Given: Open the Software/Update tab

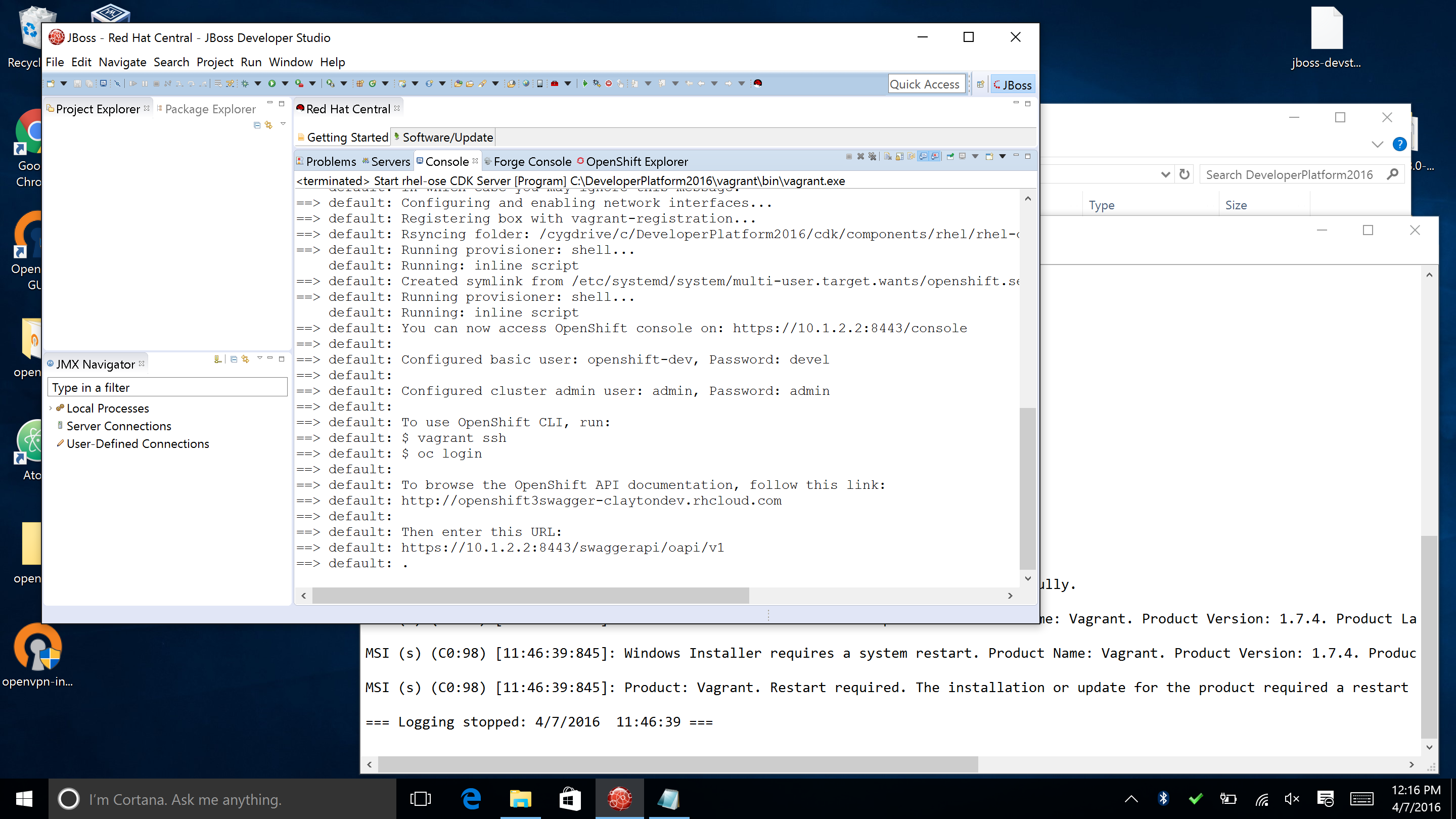Looking at the screenshot, I should pos(447,138).
